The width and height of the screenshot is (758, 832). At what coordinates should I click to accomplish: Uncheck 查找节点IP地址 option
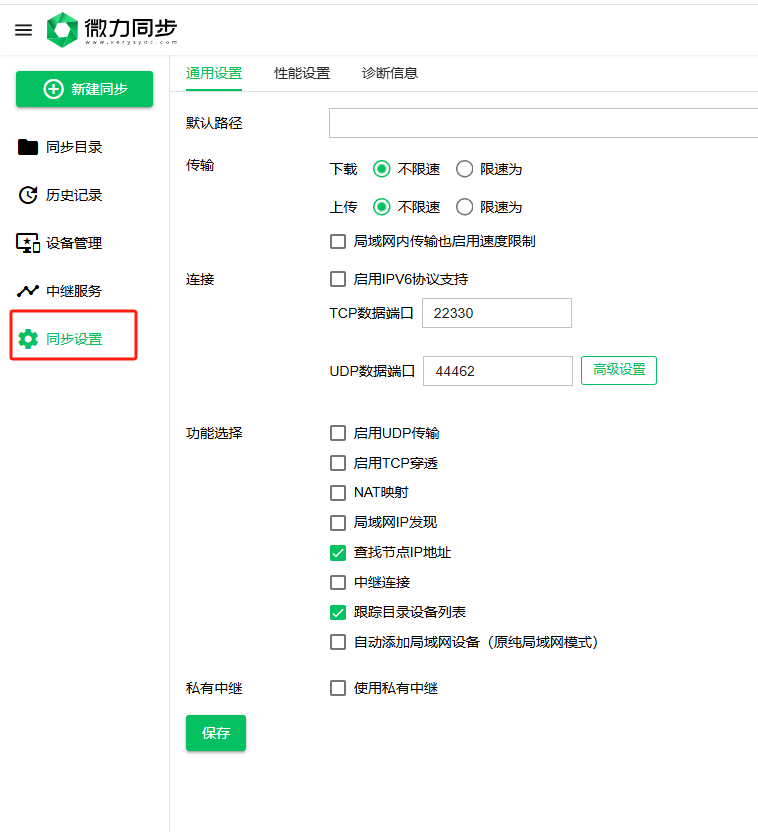338,552
